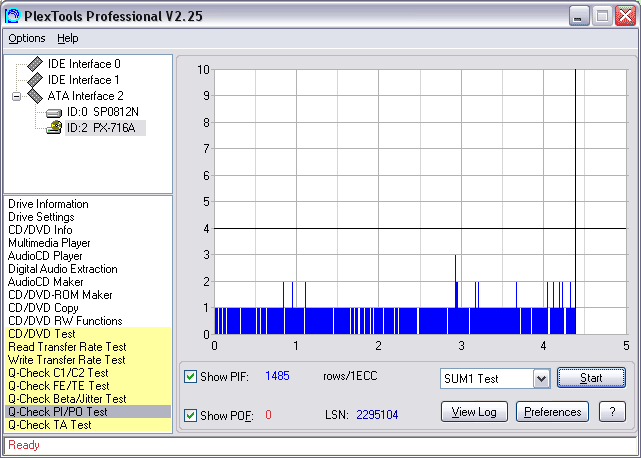Open CD/DVD Copy function
This screenshot has height=458, width=641.
43,308
